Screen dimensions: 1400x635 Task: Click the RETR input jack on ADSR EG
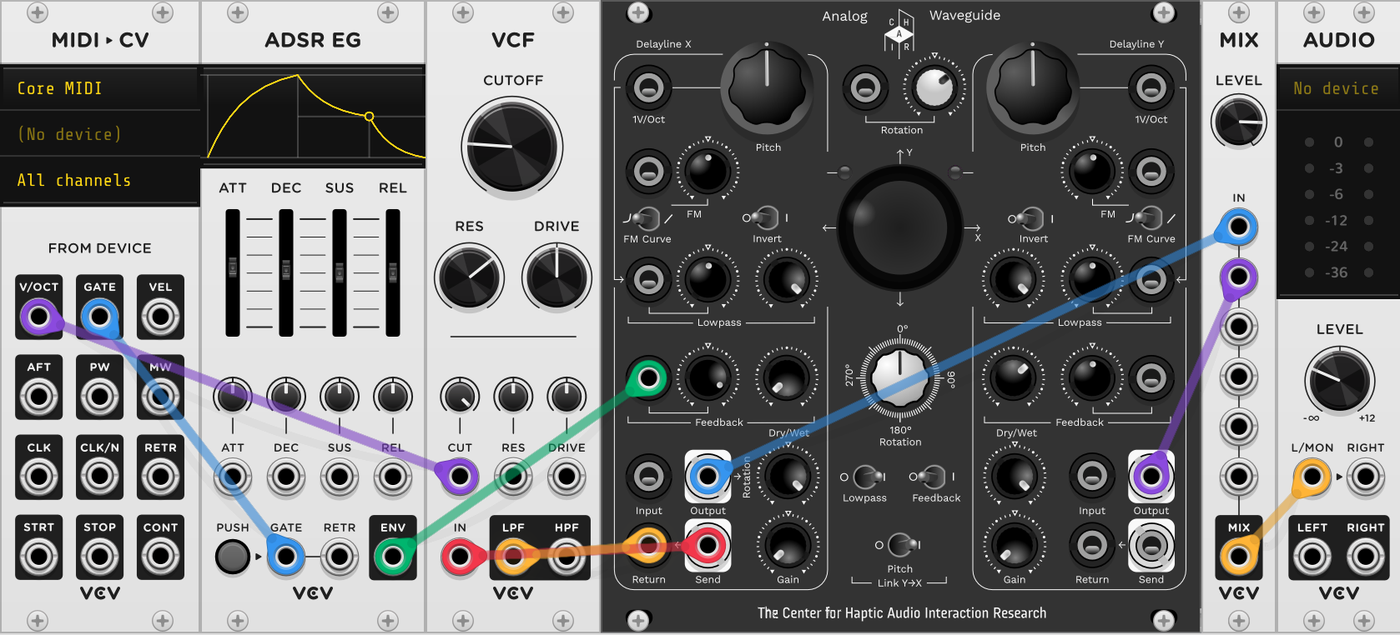click(339, 557)
